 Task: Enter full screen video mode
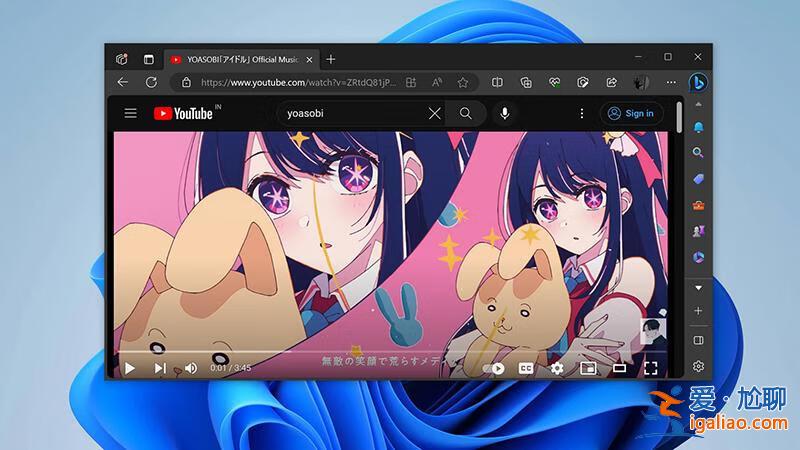(x=651, y=368)
